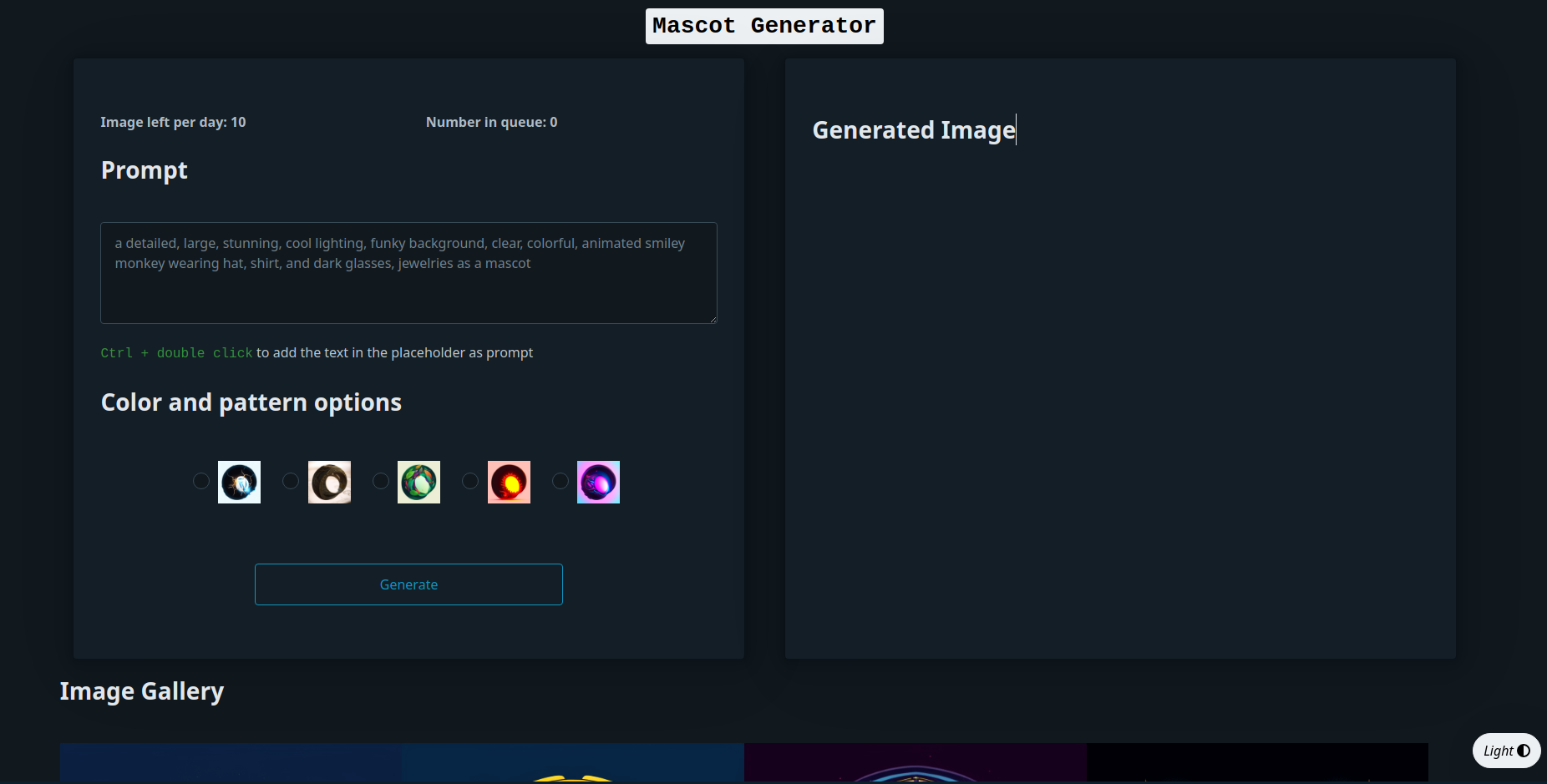1547x784 pixels.
Task: Click the blue-white orb pattern image
Action: [x=239, y=482]
